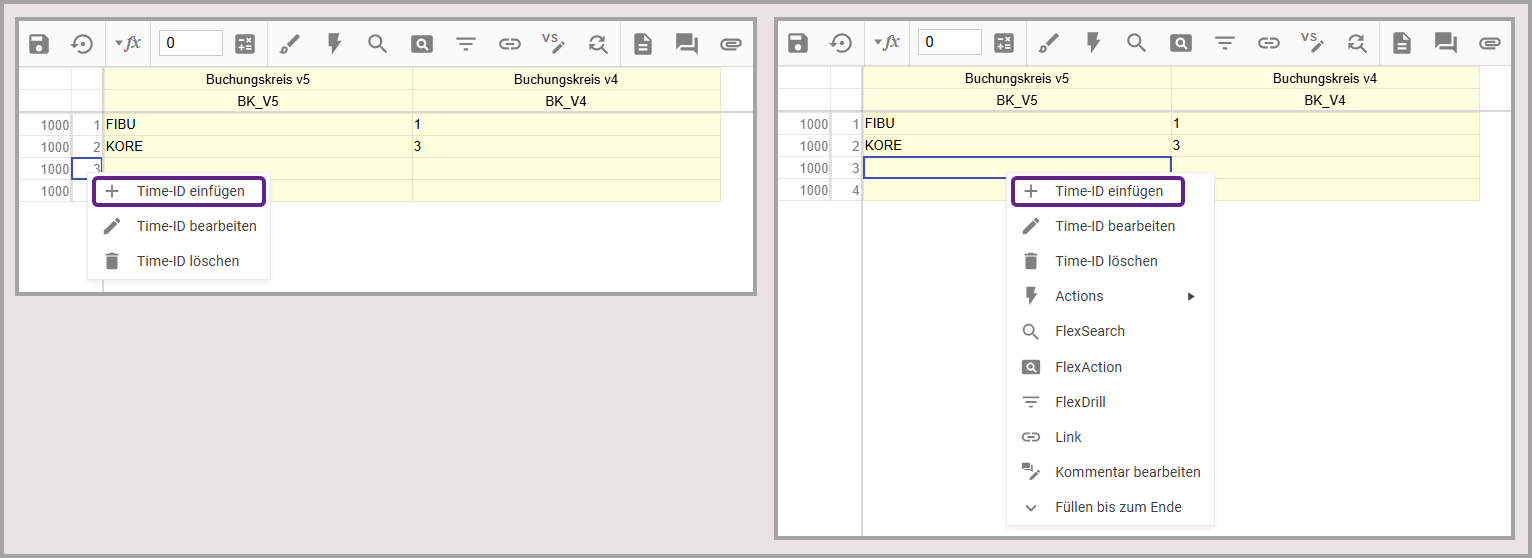Image resolution: width=1532 pixels, height=558 pixels.
Task: Choose Kommentar bearbeiten in the context menu
Action: pos(1127,472)
